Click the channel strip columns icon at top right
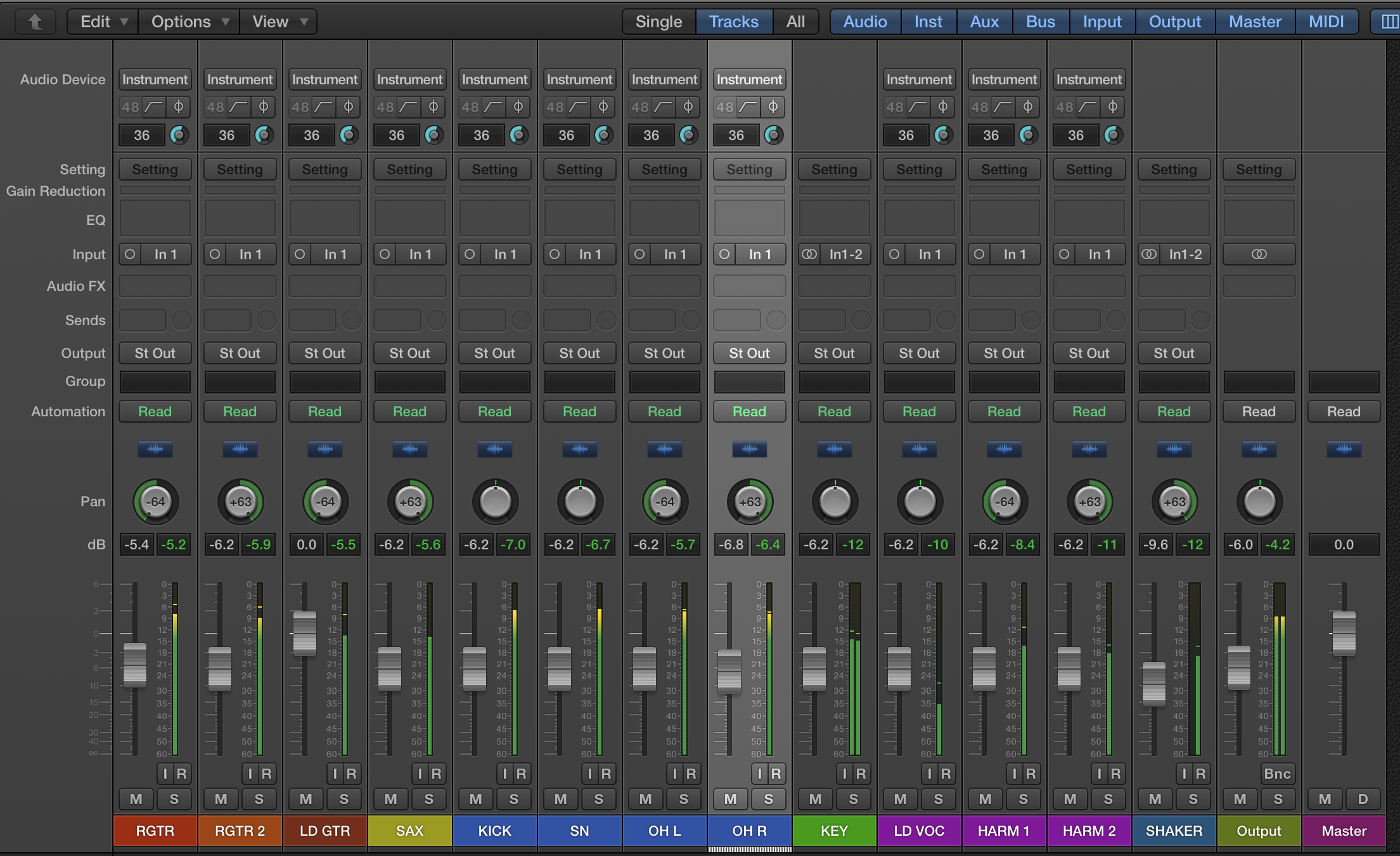 [1389, 22]
